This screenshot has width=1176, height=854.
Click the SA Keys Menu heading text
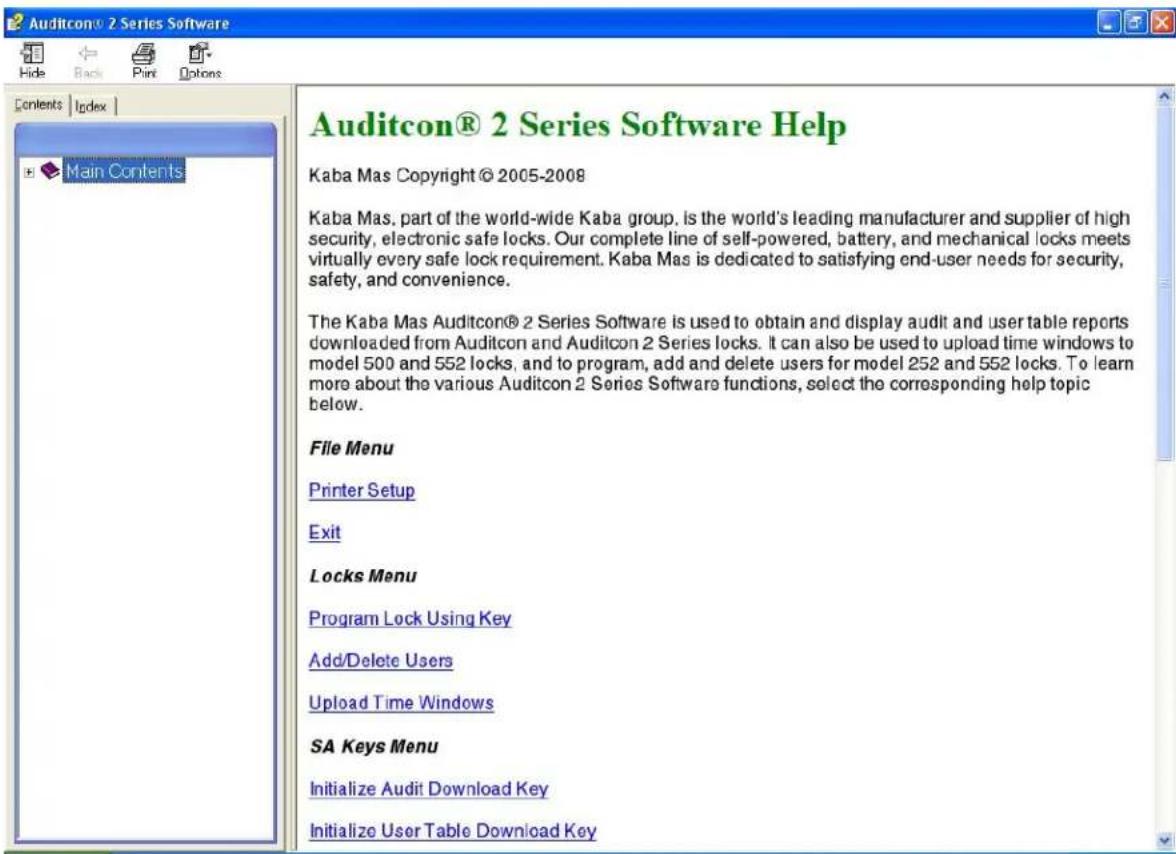pyautogui.click(x=374, y=746)
